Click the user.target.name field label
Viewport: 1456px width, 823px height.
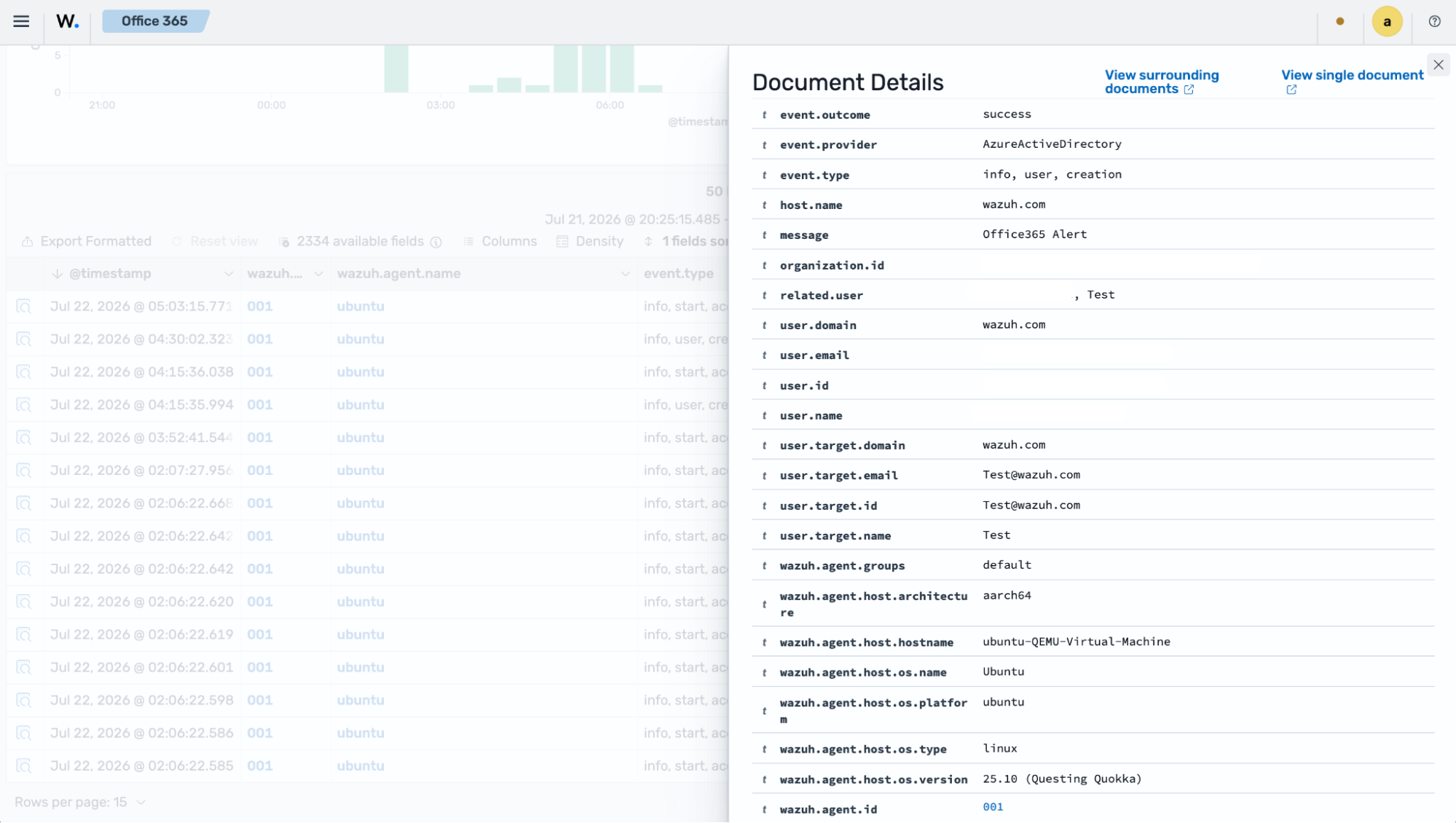[835, 536]
